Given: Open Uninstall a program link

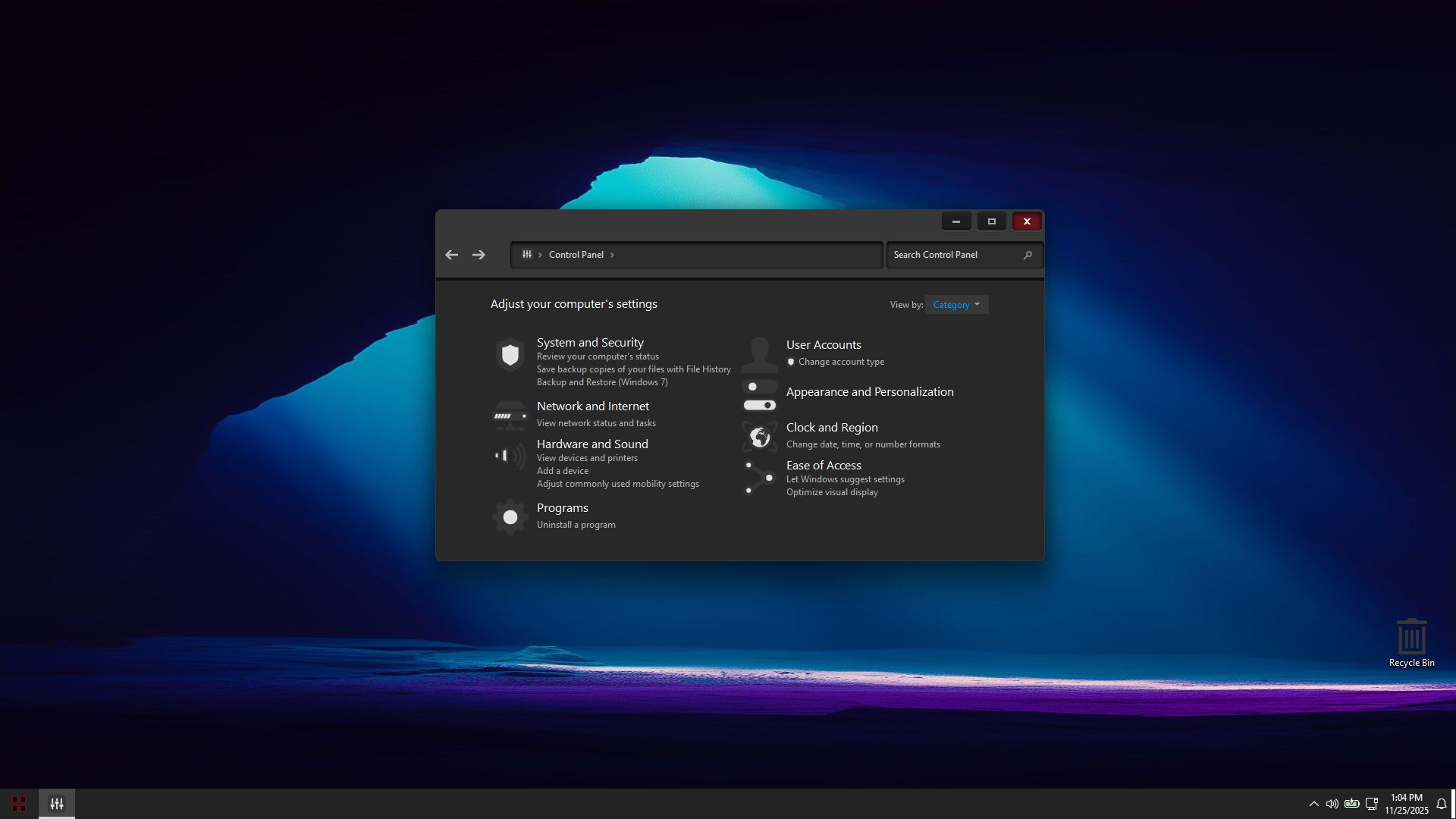Looking at the screenshot, I should (576, 525).
